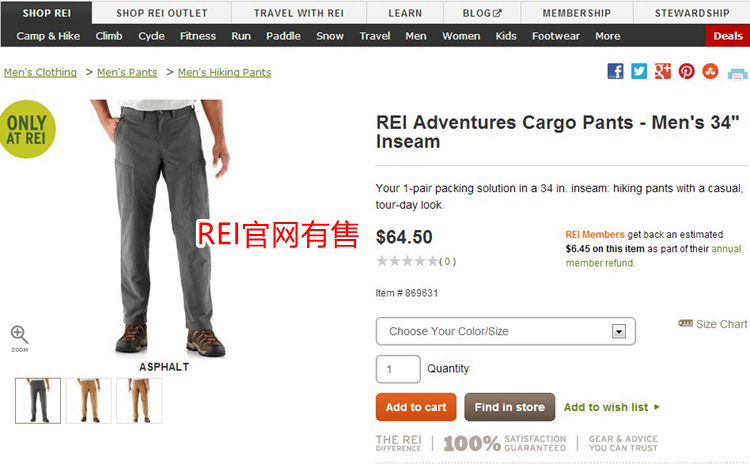Screen dimensions: 750x464
Task: Open the Size Chart
Action: coord(713,324)
